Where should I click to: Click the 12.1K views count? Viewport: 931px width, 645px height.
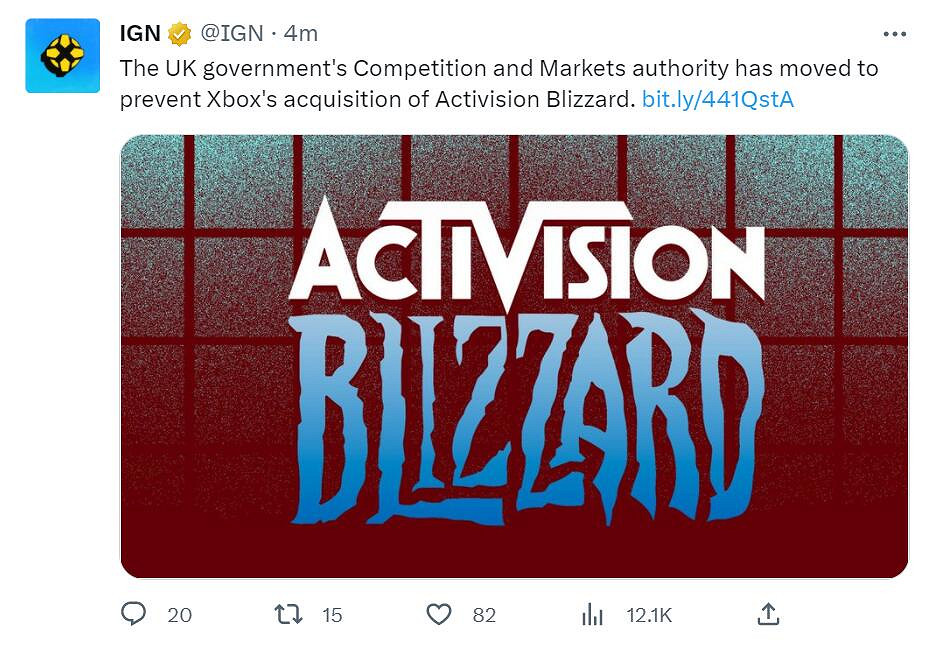pyautogui.click(x=648, y=615)
